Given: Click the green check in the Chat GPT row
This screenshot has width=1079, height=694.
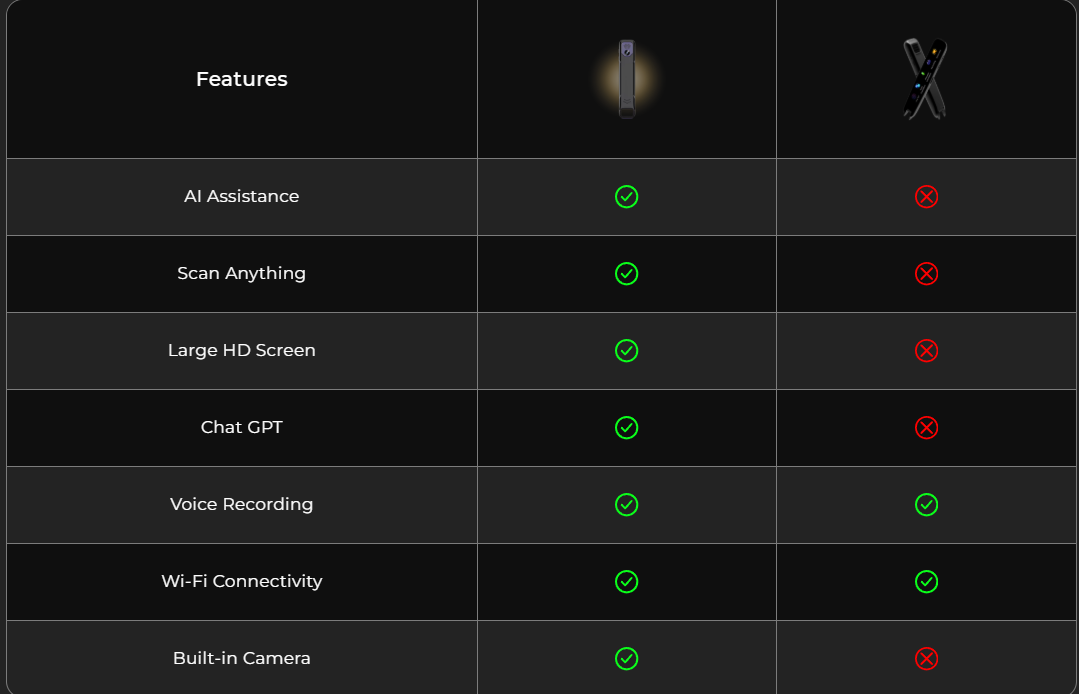Looking at the screenshot, I should pyautogui.click(x=626, y=428).
